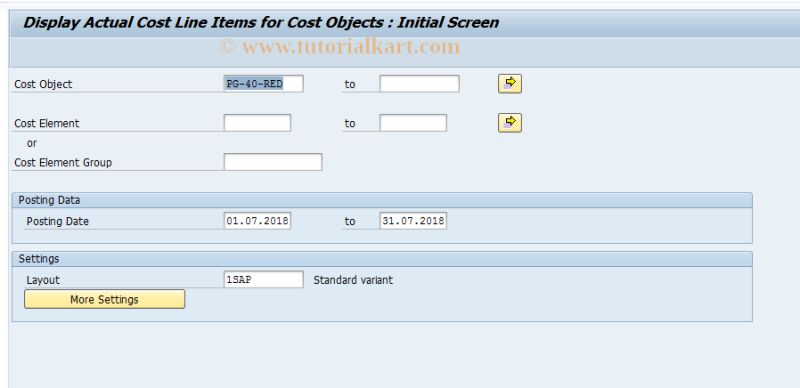
Task: Focus the Cost Element Group field
Action: (273, 162)
